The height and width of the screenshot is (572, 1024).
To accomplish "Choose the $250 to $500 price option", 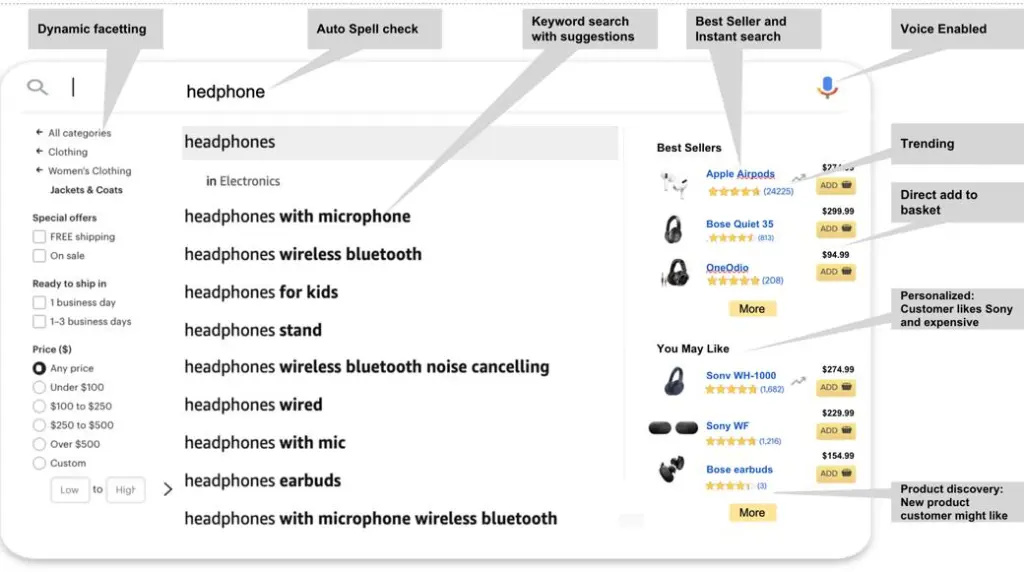I will (39, 425).
